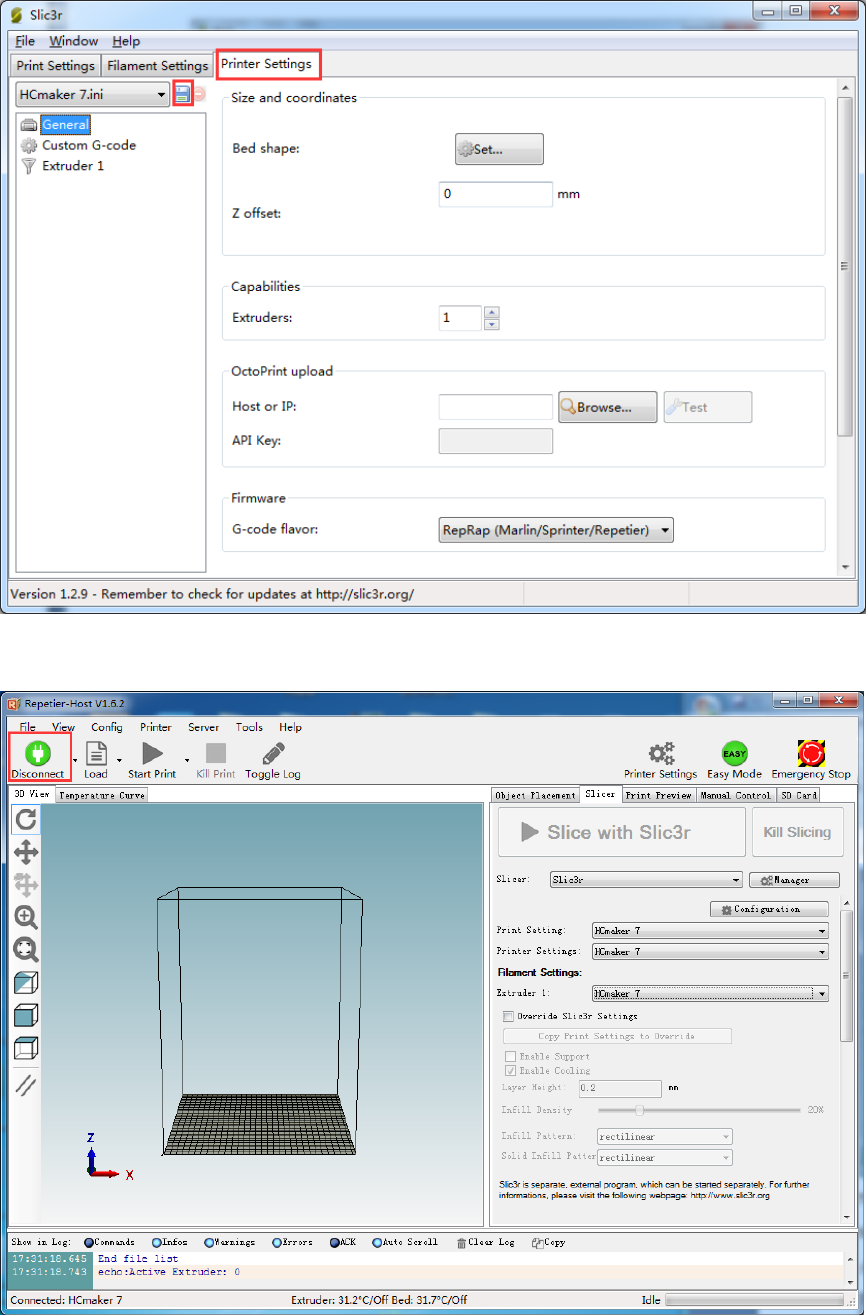Switch to Print Settings tab in Slic3r
Viewport: 866px width, 1315px height.
tap(56, 66)
